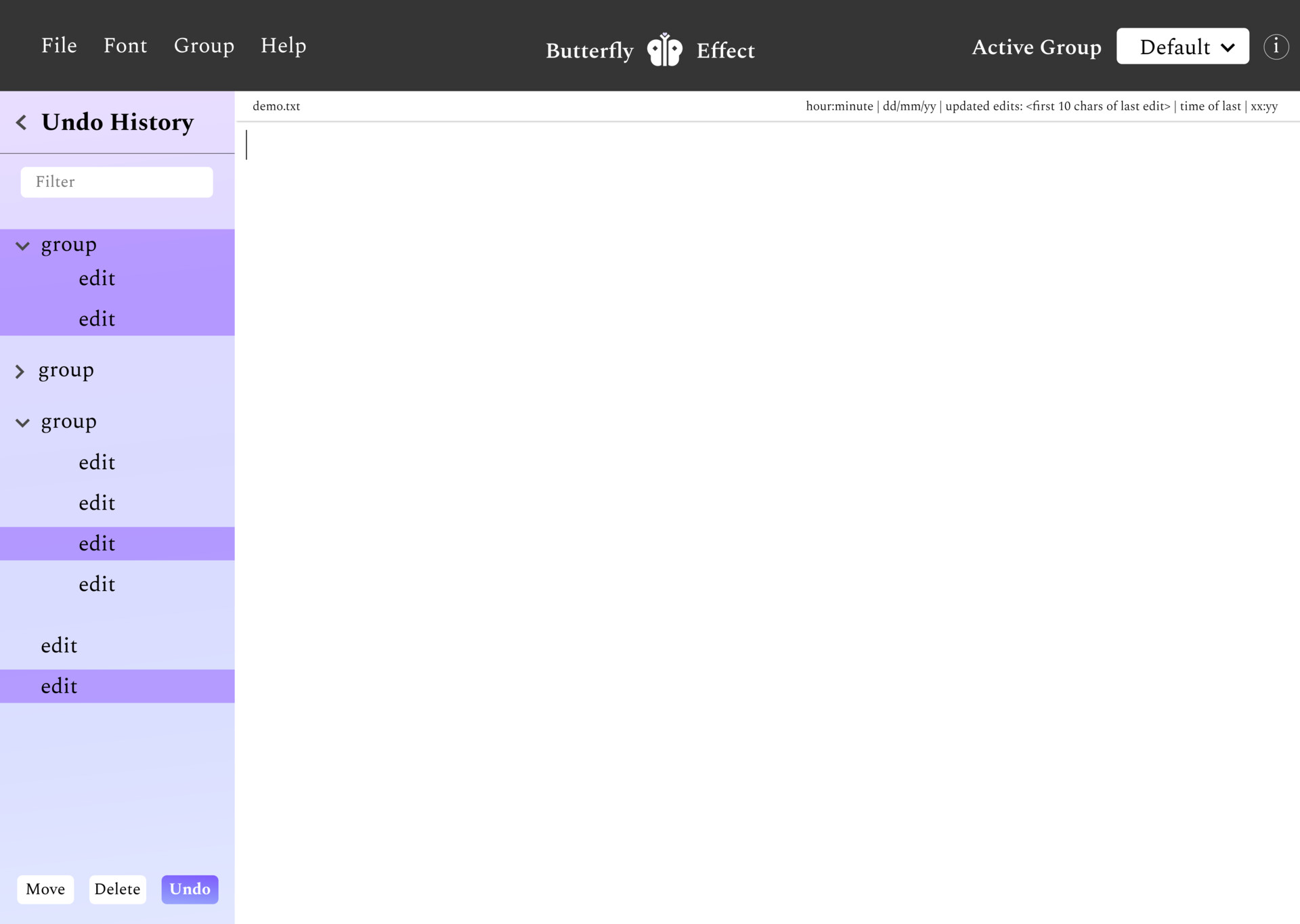
Task: Open the Default active group dropdown
Action: (x=1182, y=47)
